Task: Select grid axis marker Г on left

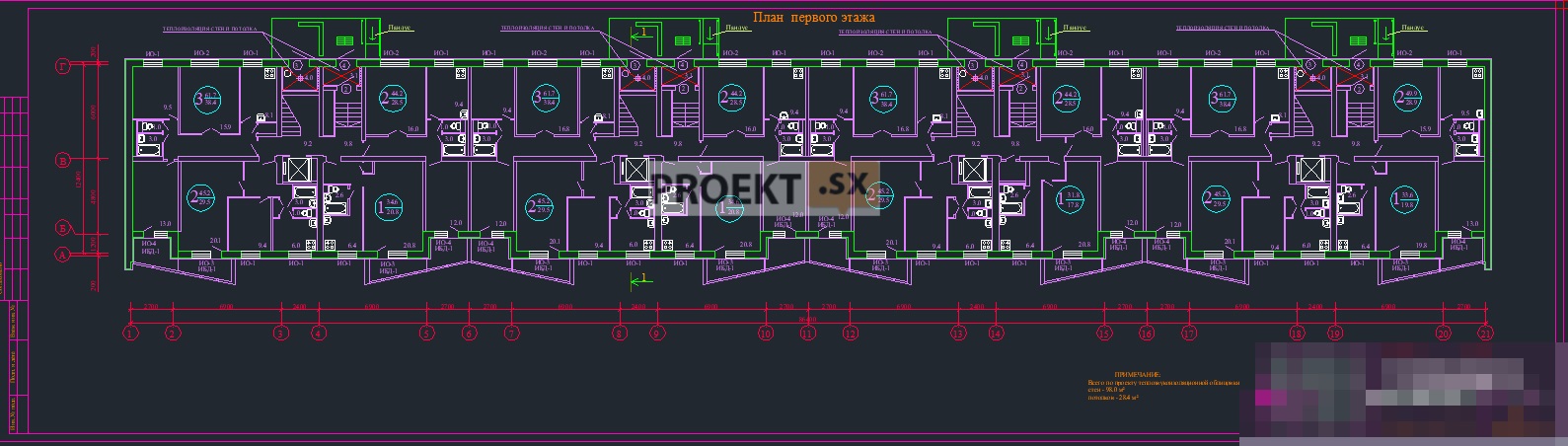Action: point(63,67)
